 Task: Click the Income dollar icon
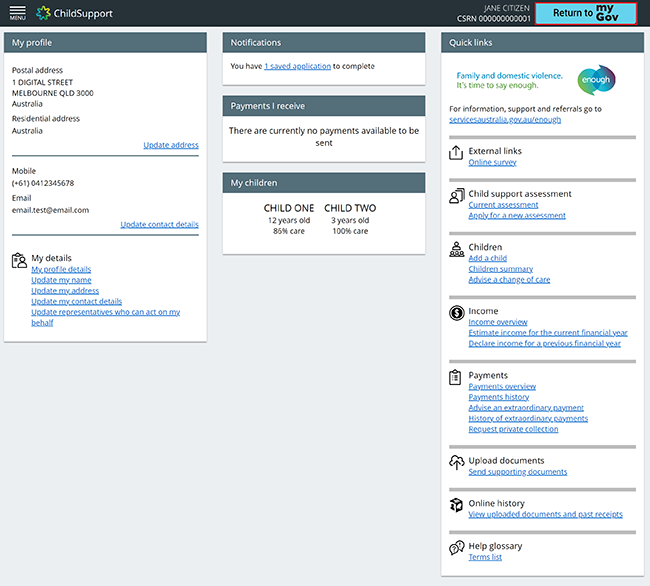pyautogui.click(x=456, y=313)
